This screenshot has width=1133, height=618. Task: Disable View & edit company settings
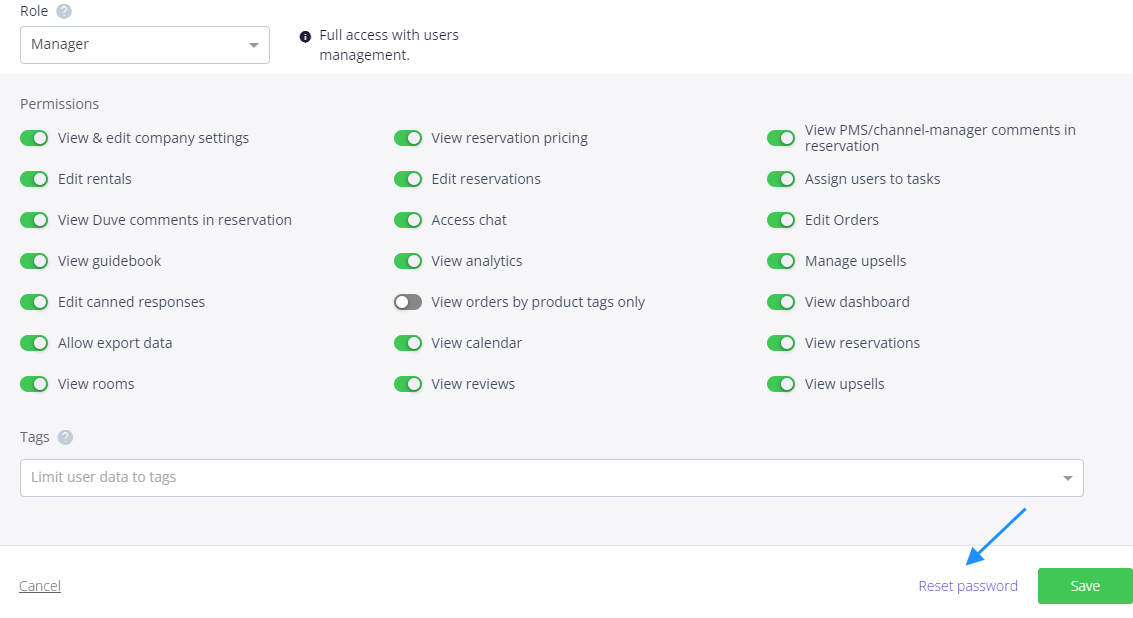(x=34, y=138)
